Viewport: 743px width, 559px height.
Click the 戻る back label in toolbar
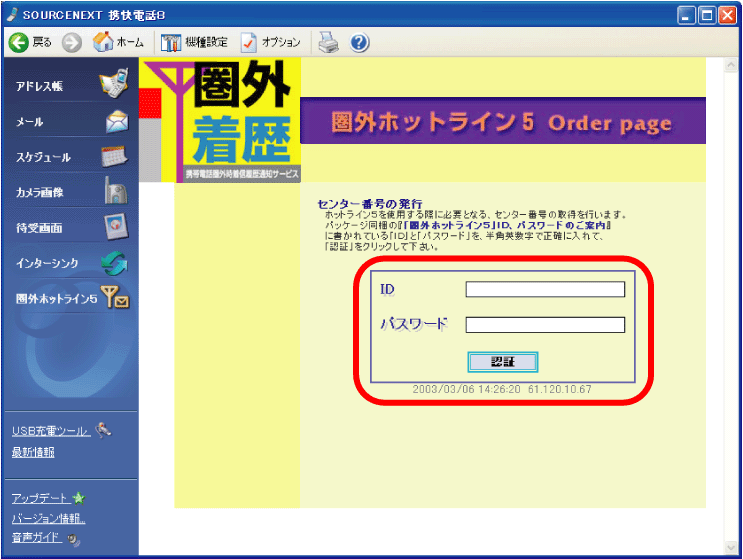[42, 42]
